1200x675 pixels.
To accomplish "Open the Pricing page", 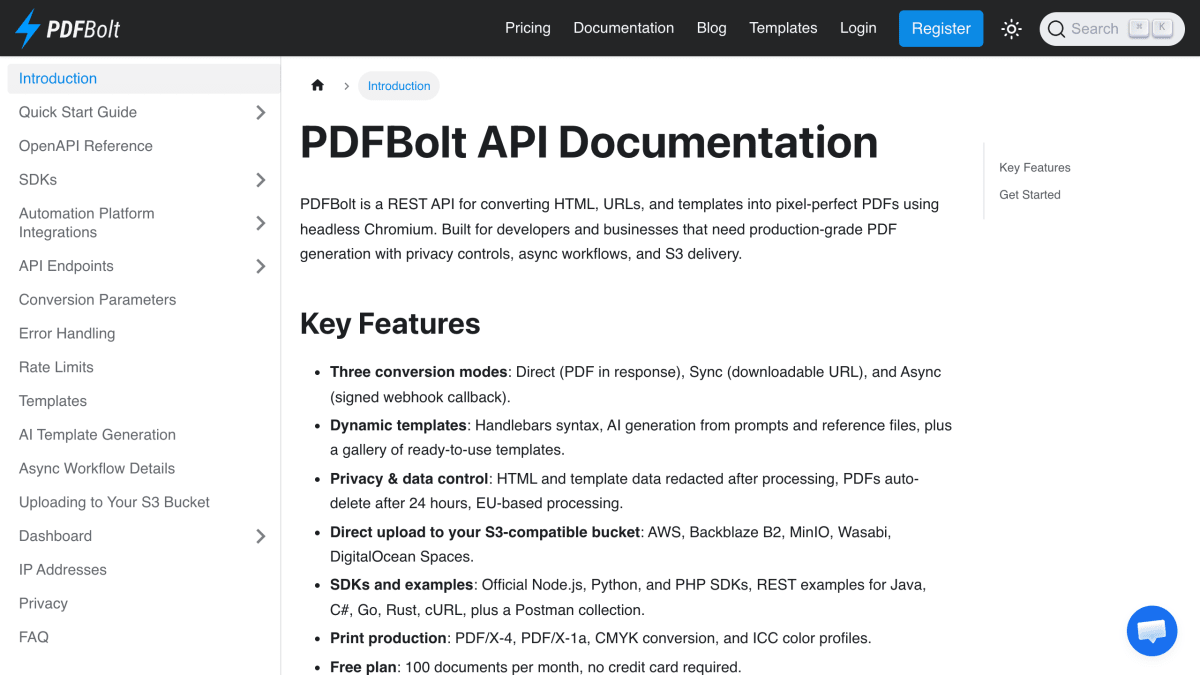I will coord(528,28).
